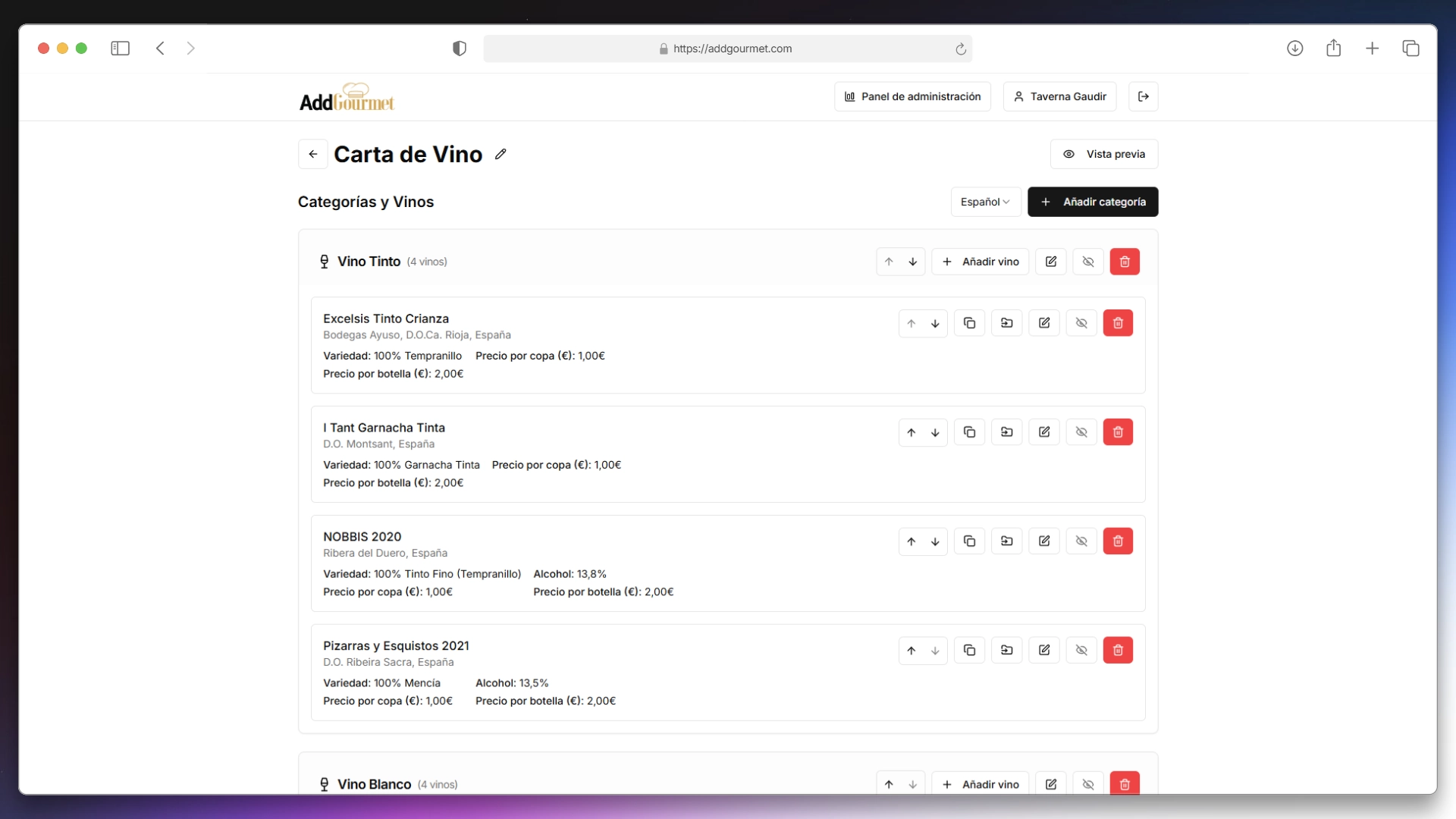Hide the Vino Tinto category
1456x819 pixels.
coord(1088,262)
